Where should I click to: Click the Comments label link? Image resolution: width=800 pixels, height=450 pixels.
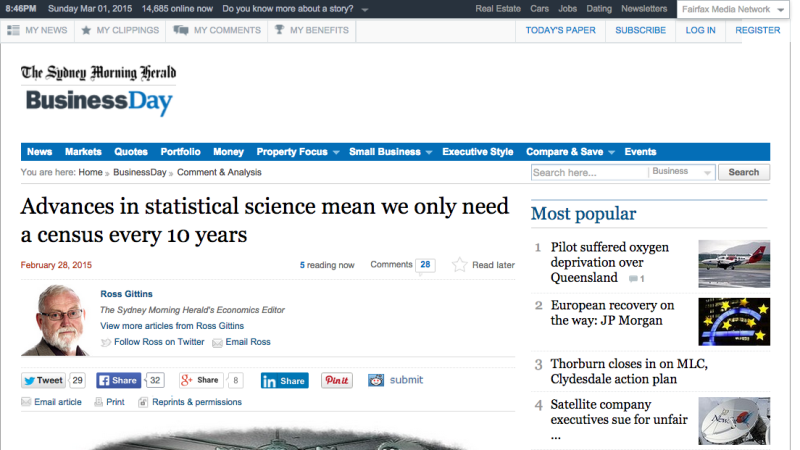391,264
